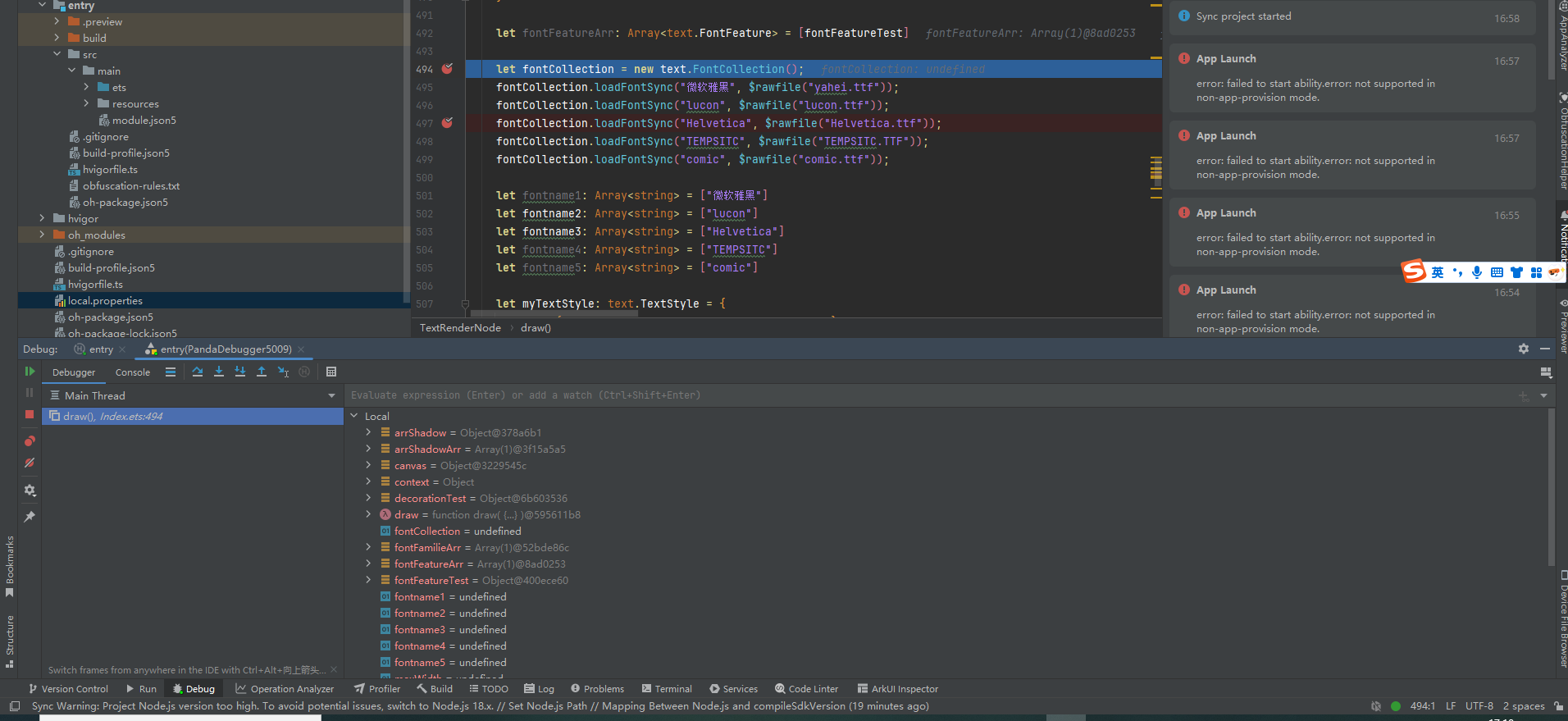
Task: Click Sogou microphone voice input icon
Action: 1477,272
